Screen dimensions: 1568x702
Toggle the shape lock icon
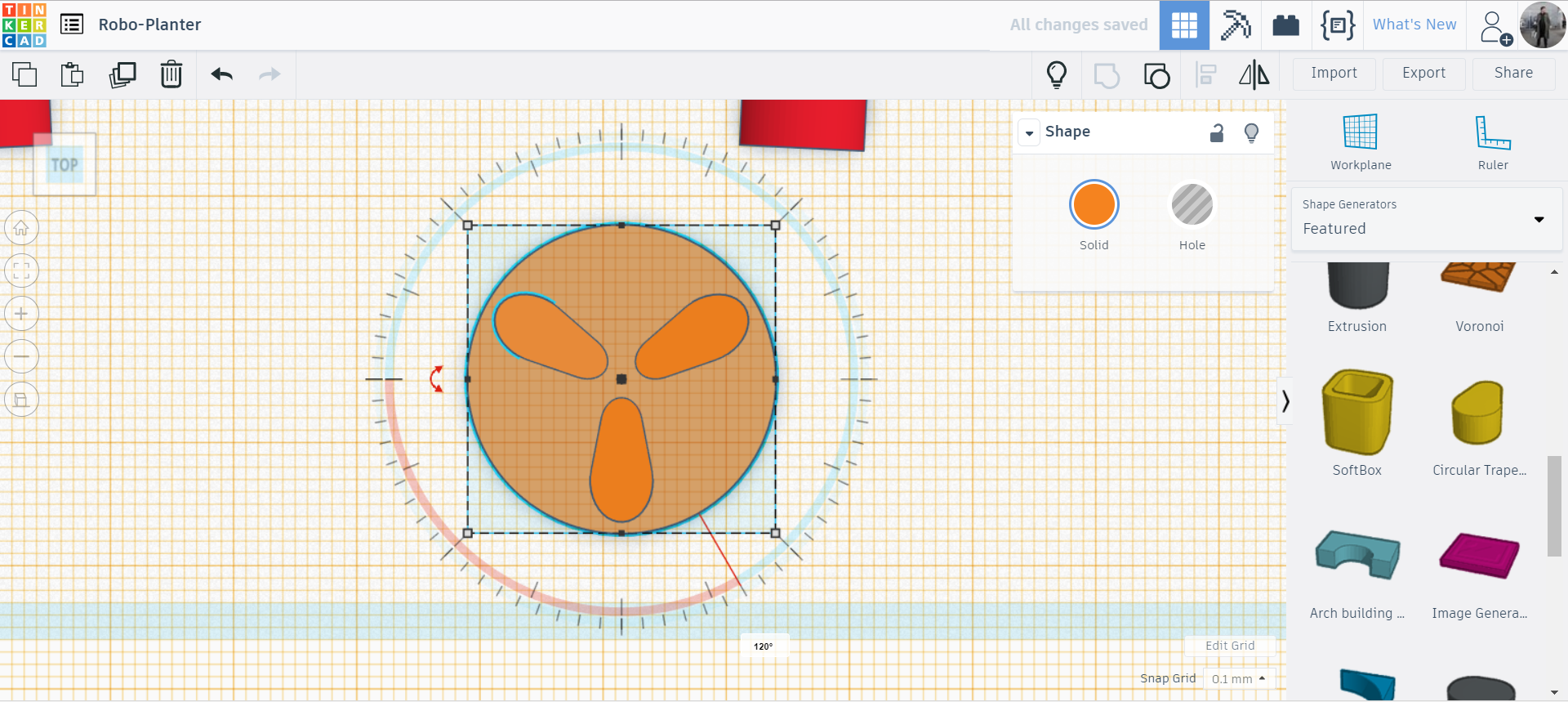tap(1217, 132)
